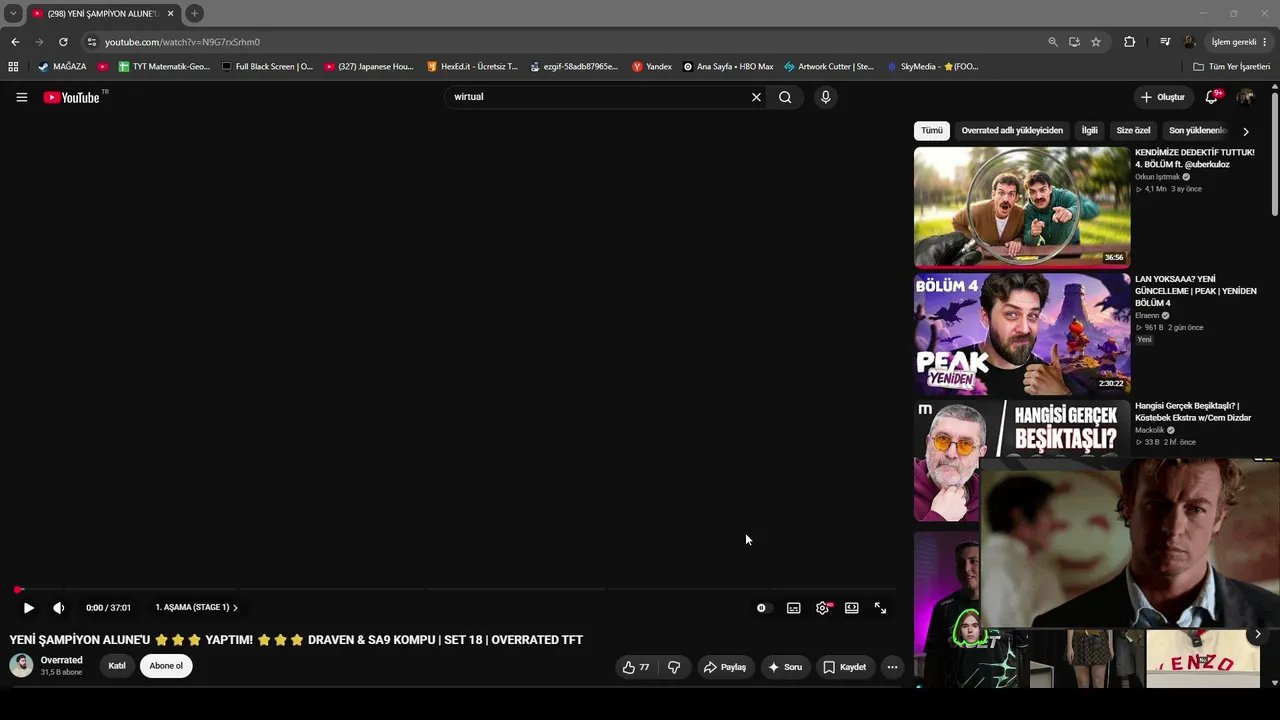The image size is (1280, 720).
Task: Click the search magnifier button
Action: tap(785, 97)
